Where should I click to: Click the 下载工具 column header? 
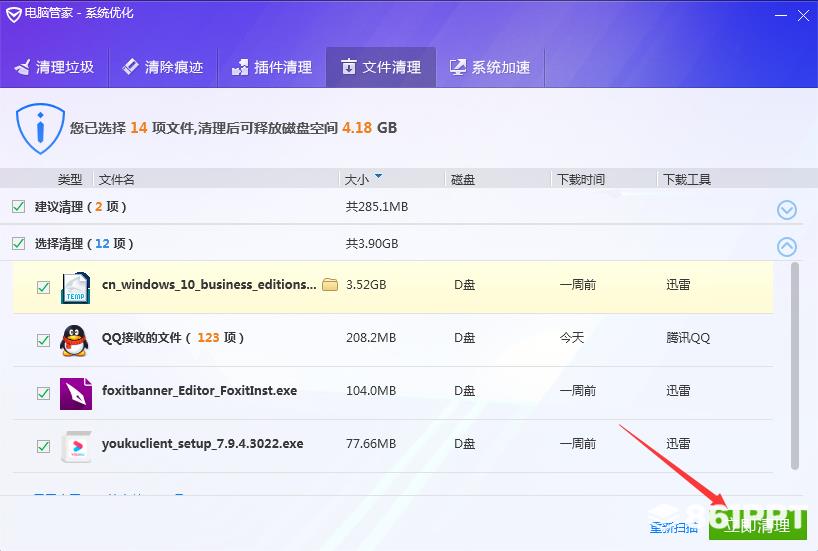coord(687,180)
